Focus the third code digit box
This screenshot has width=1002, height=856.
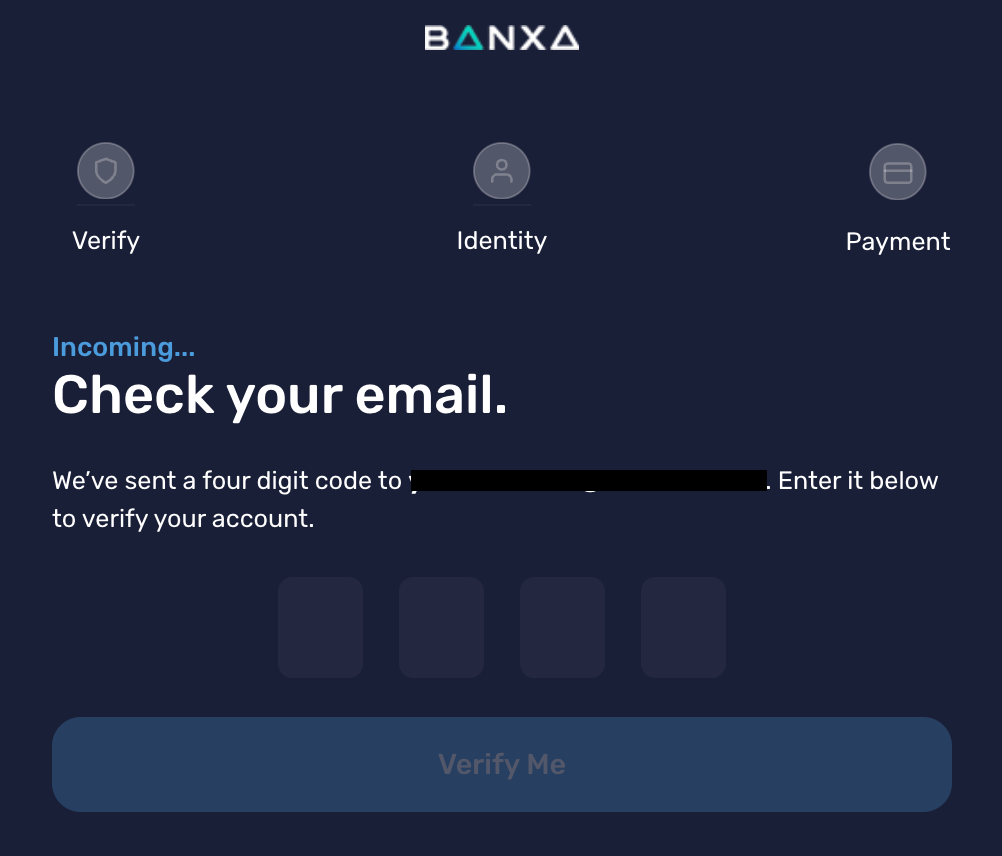562,627
